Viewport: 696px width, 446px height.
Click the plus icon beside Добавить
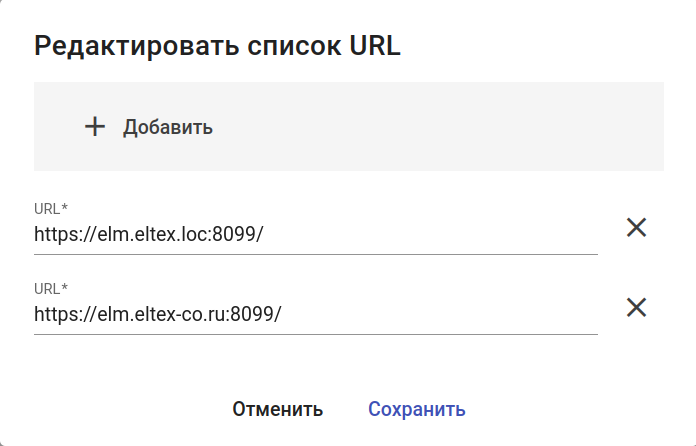(95, 127)
